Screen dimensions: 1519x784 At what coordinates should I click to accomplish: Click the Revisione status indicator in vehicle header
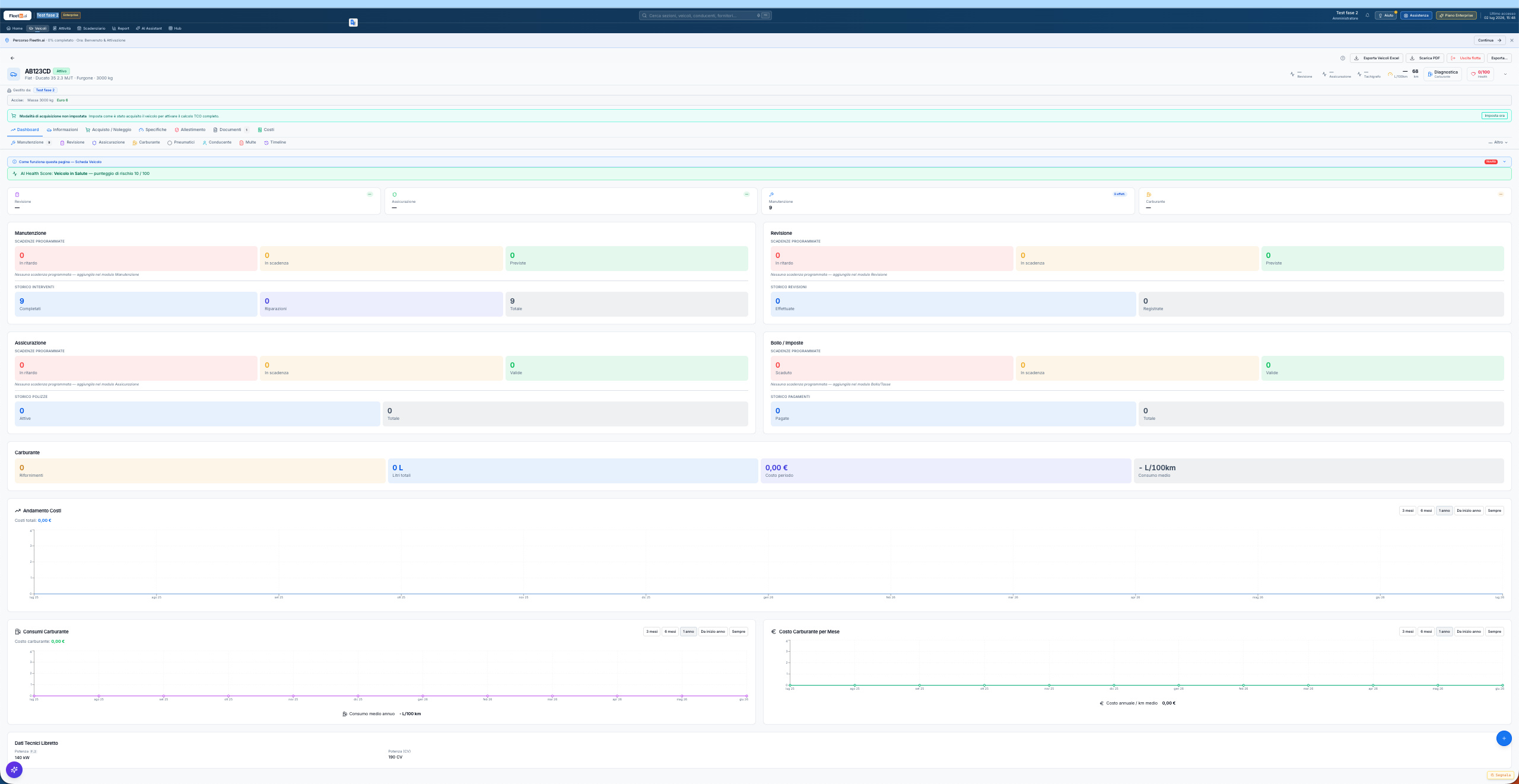pos(1301,74)
